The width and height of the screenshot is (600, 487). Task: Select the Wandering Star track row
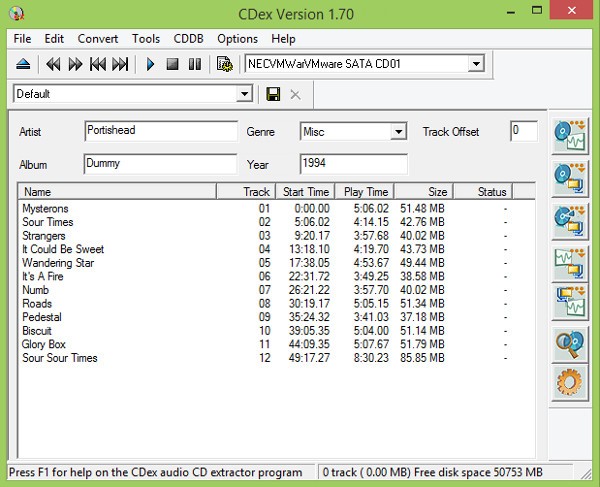57,263
